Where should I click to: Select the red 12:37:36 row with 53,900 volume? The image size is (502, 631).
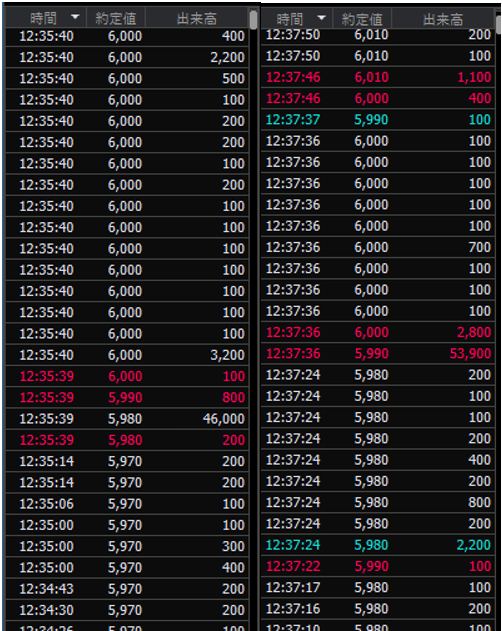pos(378,353)
